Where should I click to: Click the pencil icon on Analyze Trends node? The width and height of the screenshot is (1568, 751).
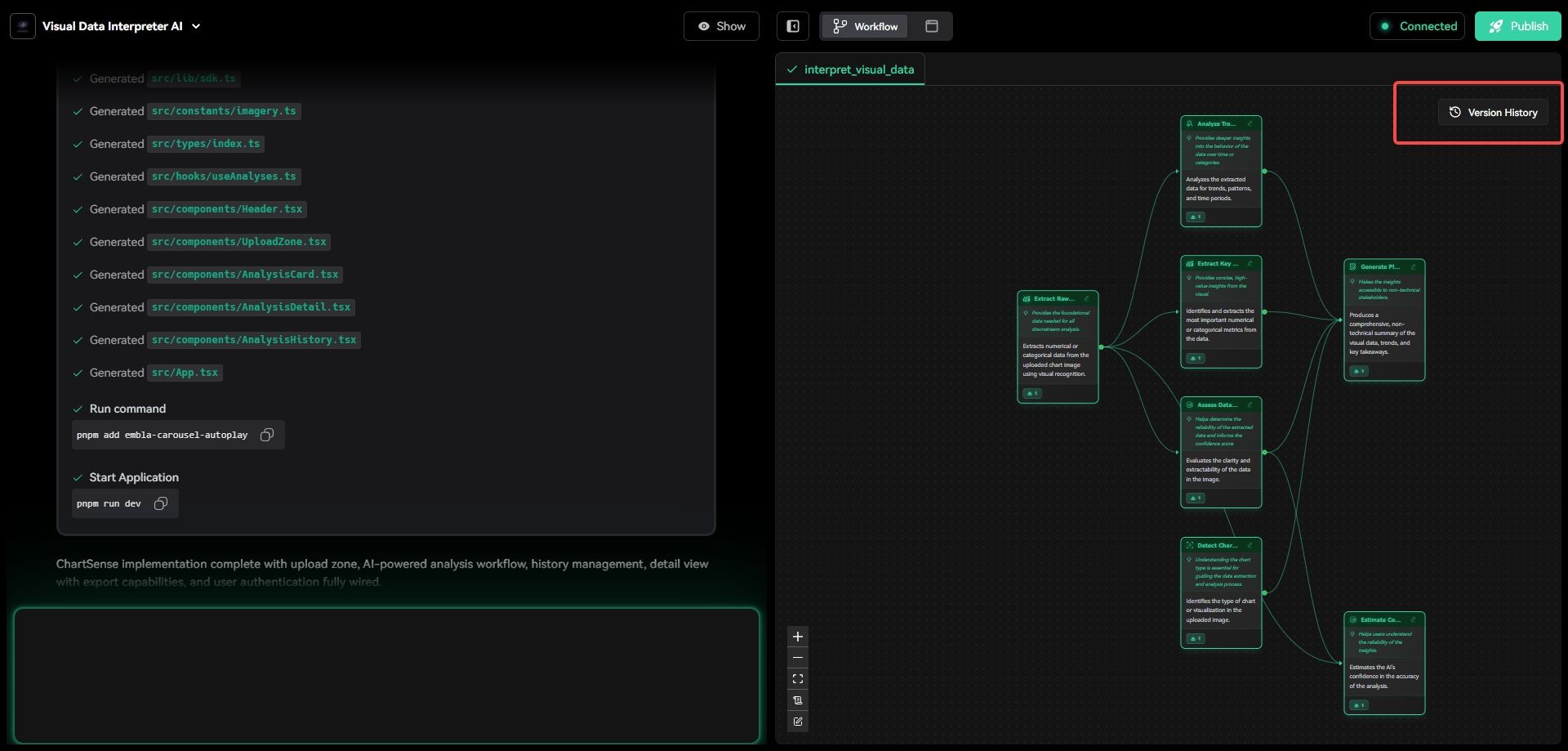tap(1249, 124)
